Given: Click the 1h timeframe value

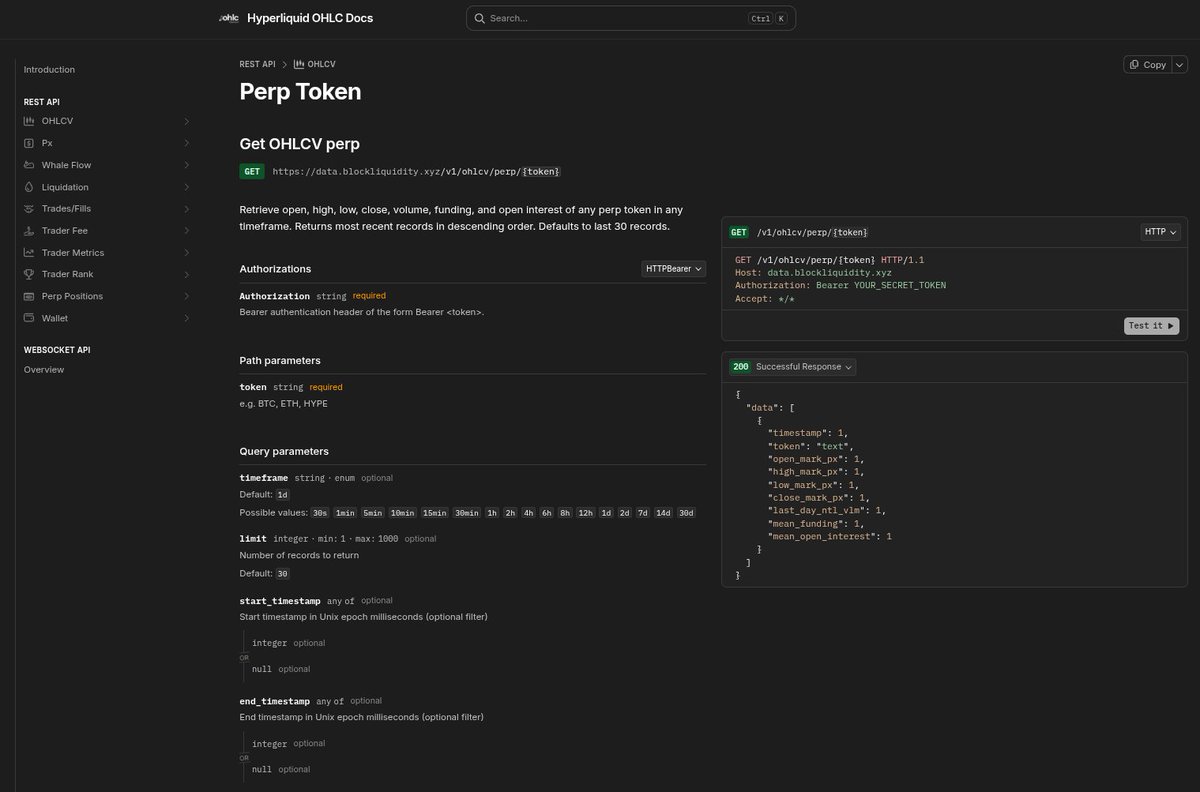Looking at the screenshot, I should click(492, 513).
